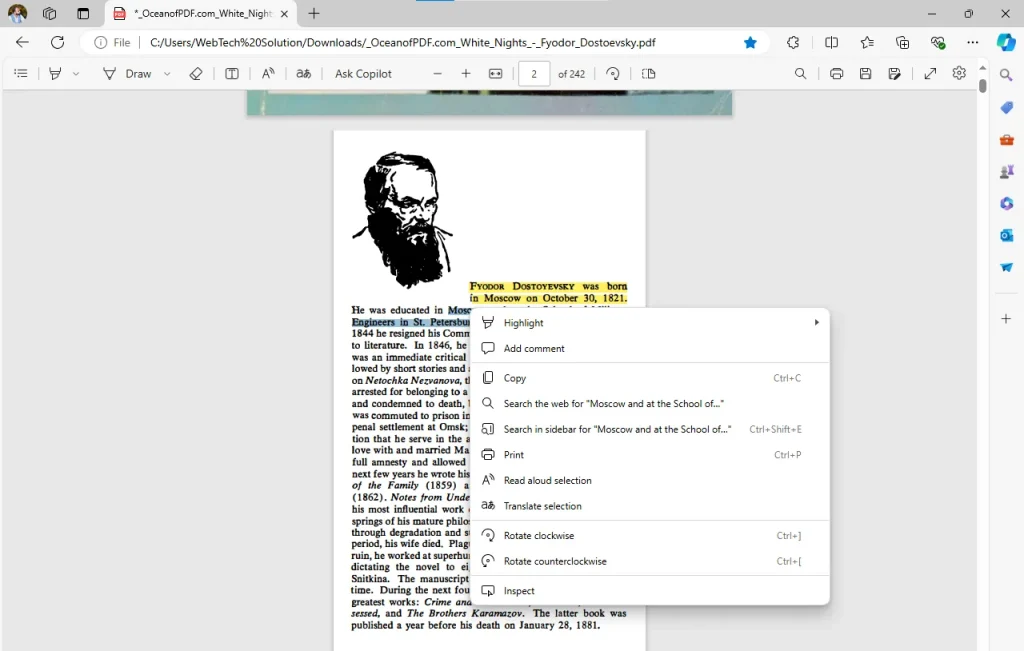
Task: Click the Read aloud toolbar icon
Action: [268, 74]
